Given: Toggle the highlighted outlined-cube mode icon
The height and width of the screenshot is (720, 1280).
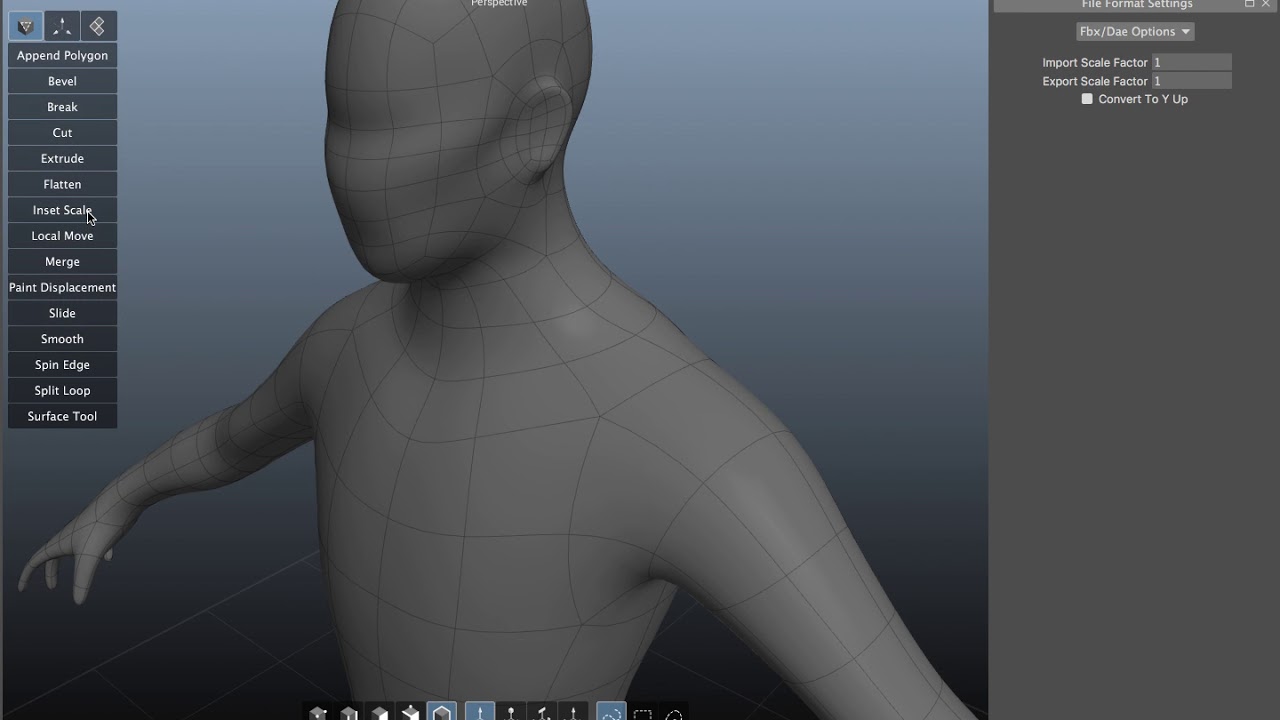Looking at the screenshot, I should [x=442, y=713].
